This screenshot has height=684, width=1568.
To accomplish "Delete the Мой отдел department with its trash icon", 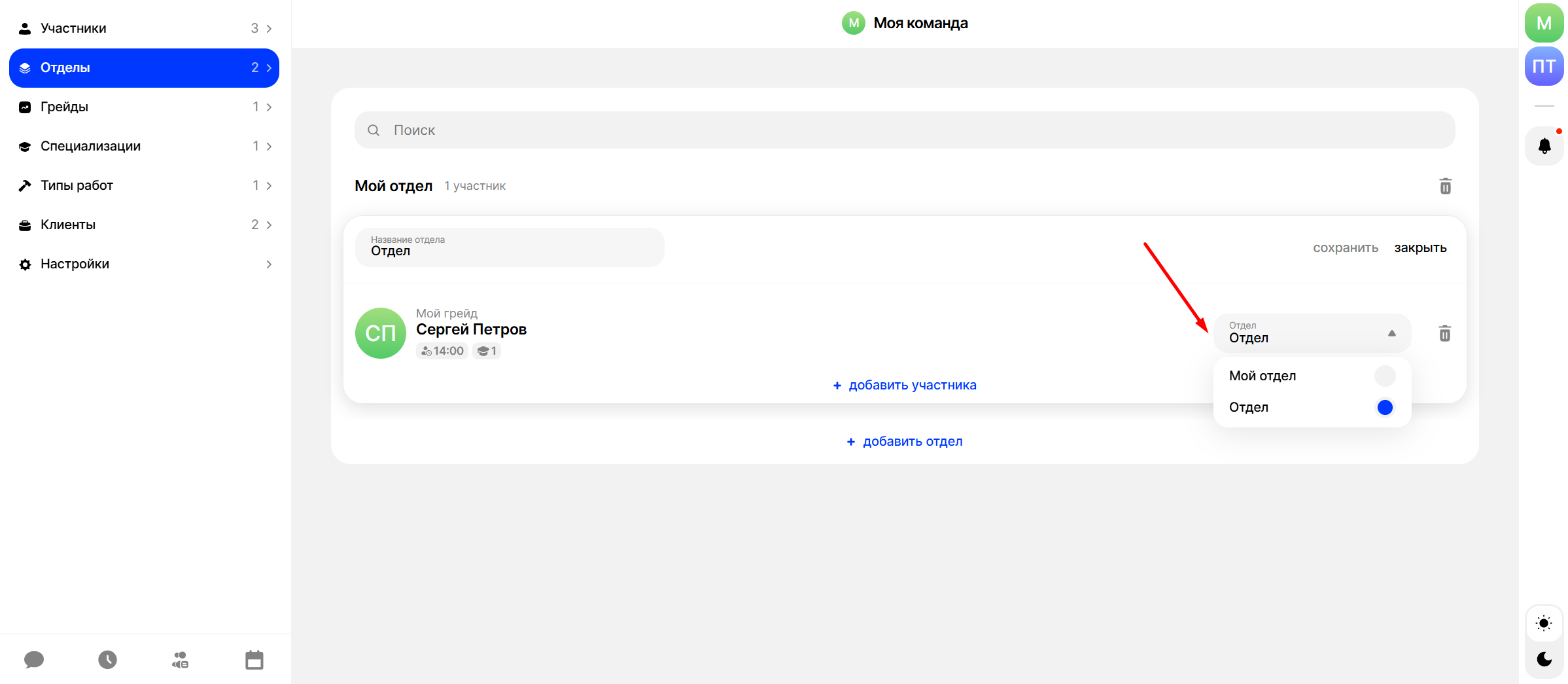I will pos(1445,187).
